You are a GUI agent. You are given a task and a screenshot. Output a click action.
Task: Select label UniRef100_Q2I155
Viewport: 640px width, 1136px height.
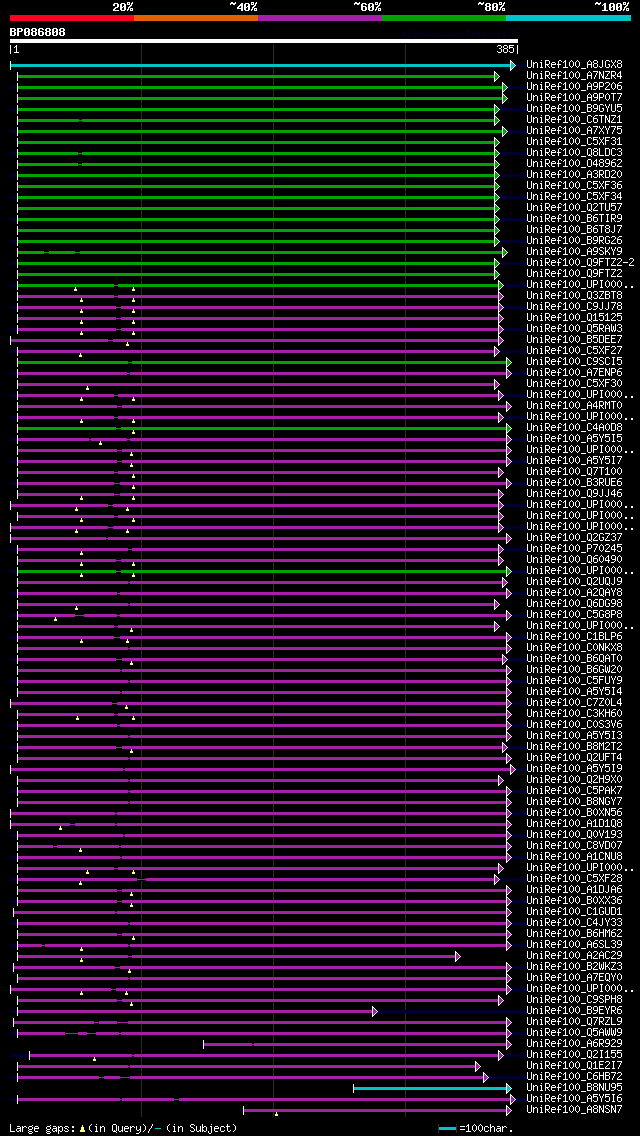[x=574, y=1055]
